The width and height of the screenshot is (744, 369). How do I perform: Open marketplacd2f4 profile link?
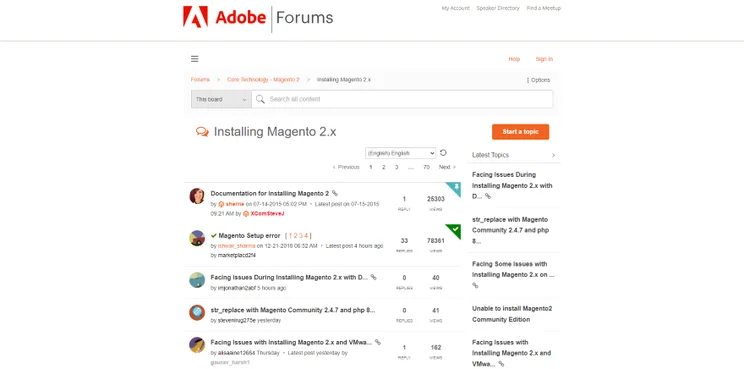pos(237,255)
